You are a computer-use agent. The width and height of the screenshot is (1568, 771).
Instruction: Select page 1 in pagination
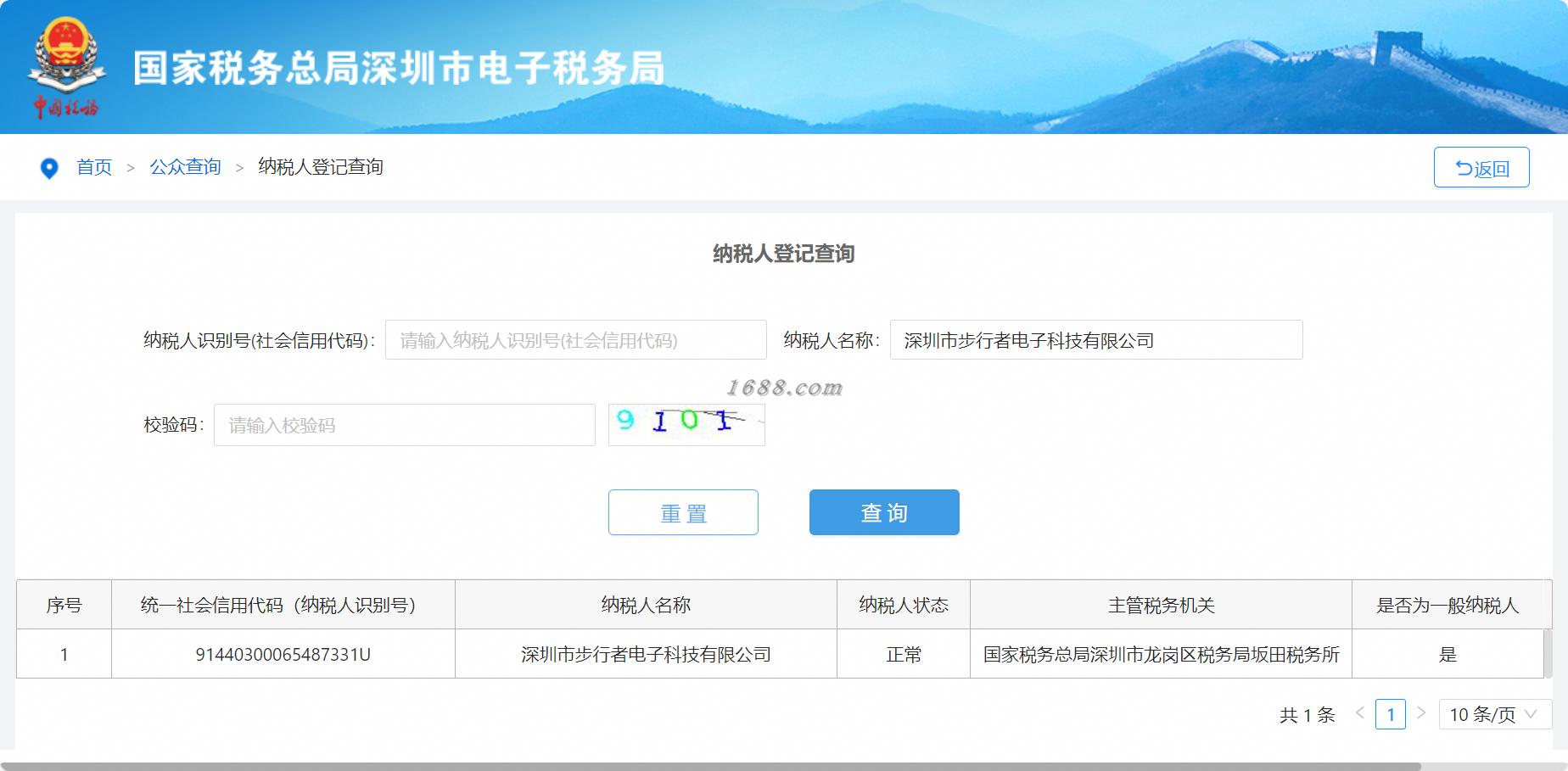coord(1391,714)
